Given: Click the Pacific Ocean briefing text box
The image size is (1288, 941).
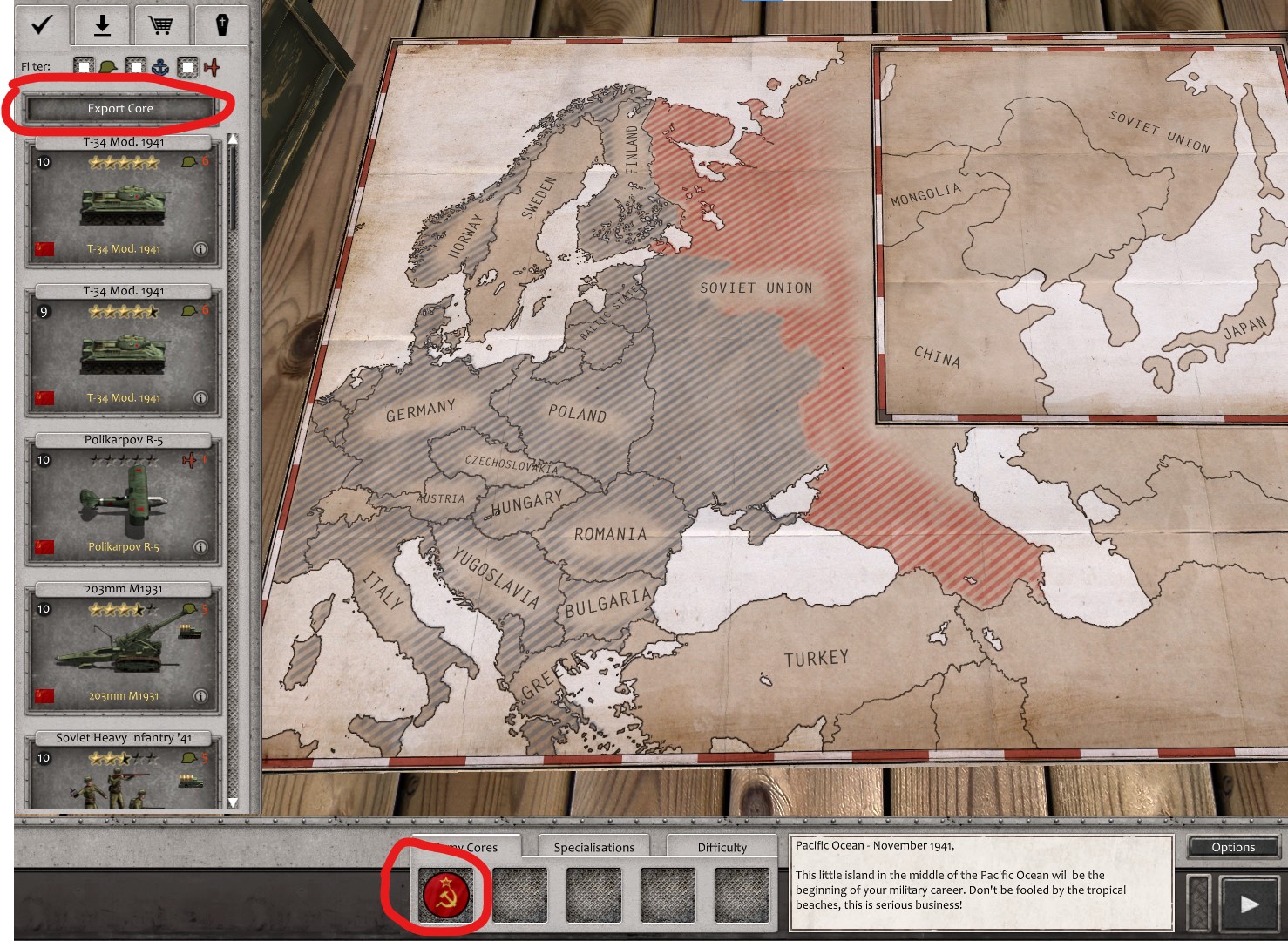Looking at the screenshot, I should [x=981, y=883].
